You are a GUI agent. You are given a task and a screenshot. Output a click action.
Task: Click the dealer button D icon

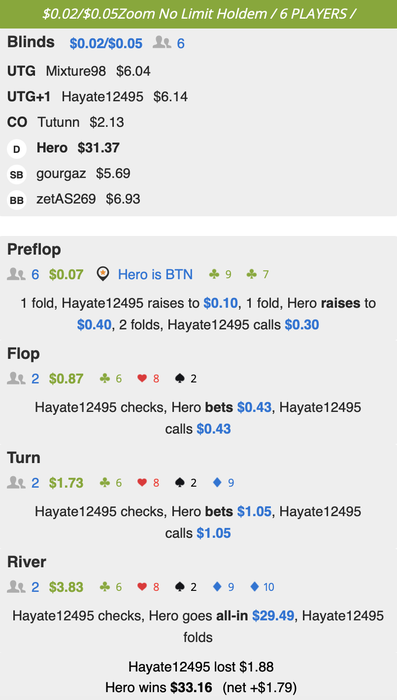[17, 149]
